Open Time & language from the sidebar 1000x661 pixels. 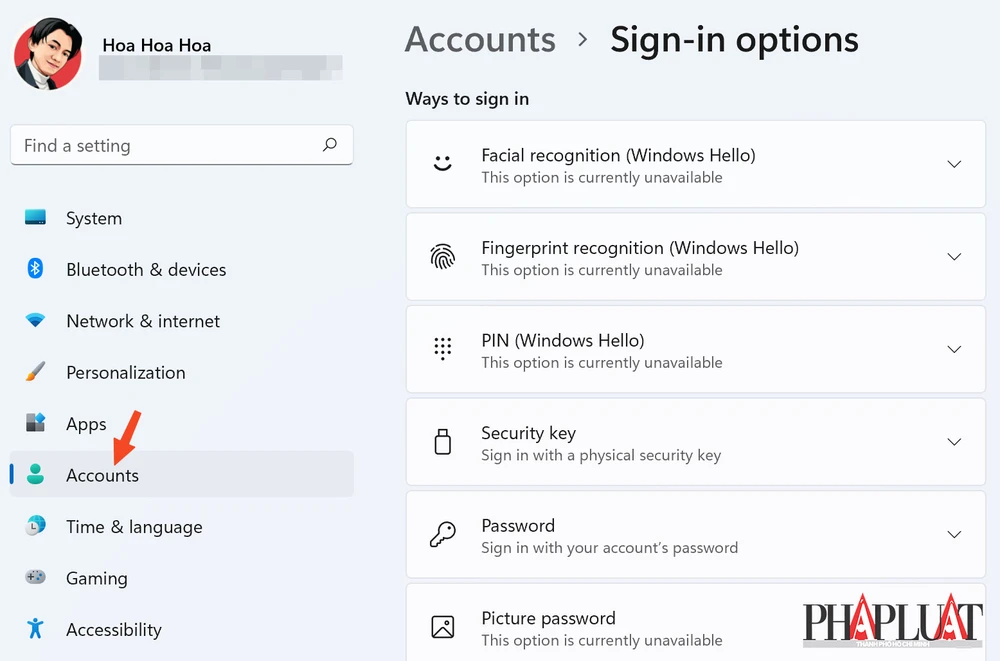[134, 527]
